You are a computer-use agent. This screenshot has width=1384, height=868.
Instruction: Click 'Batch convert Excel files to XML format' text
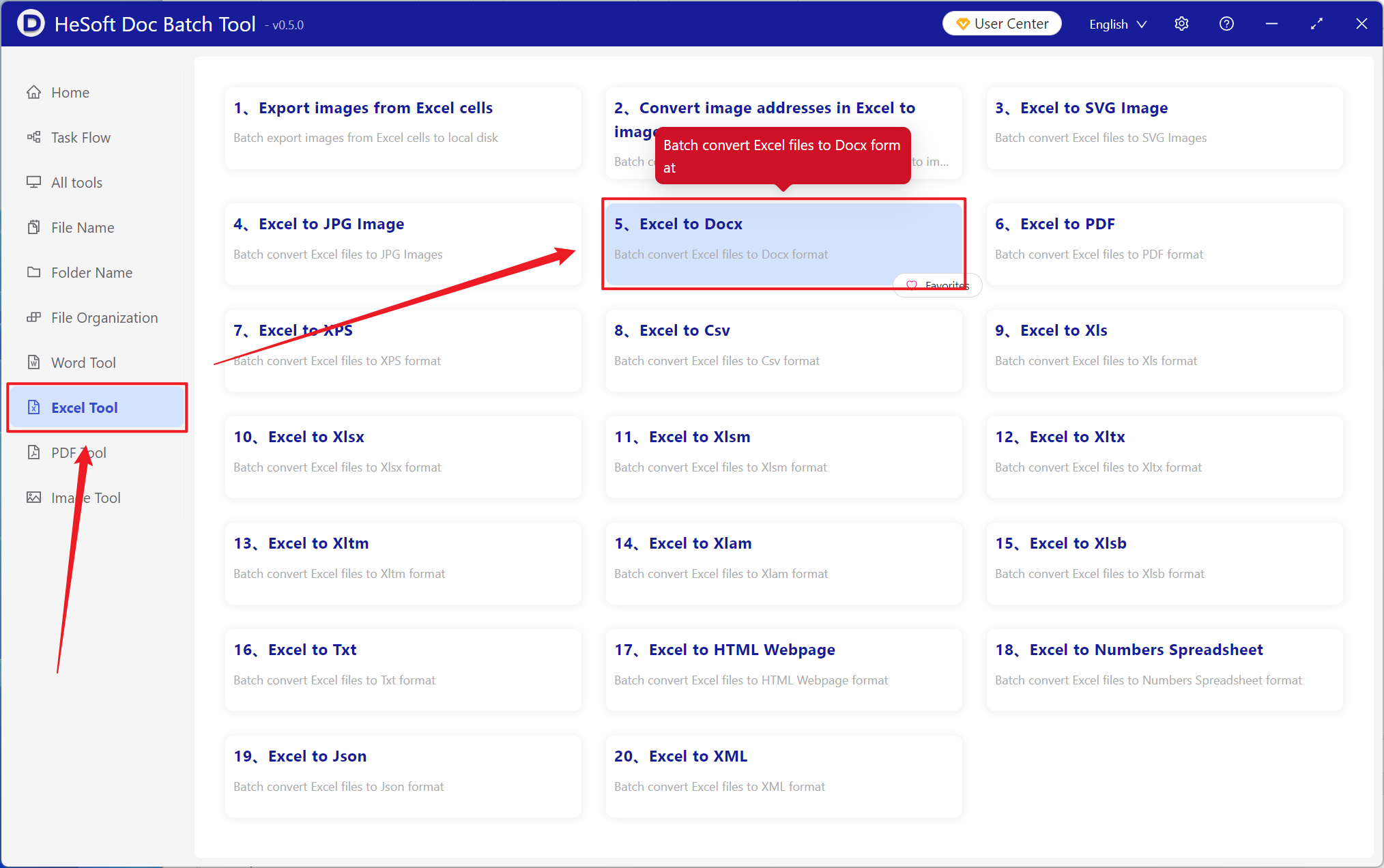(x=719, y=787)
